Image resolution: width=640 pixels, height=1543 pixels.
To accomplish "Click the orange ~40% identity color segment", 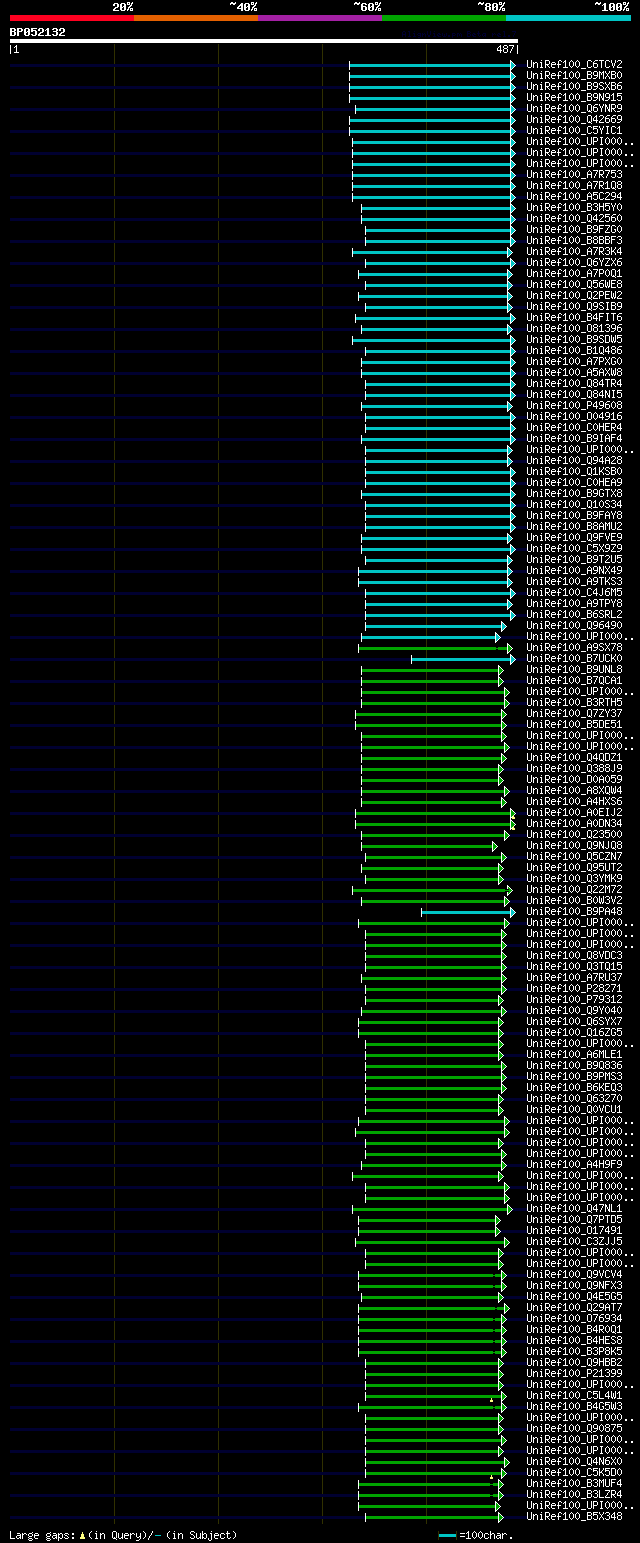I will coord(196,17).
